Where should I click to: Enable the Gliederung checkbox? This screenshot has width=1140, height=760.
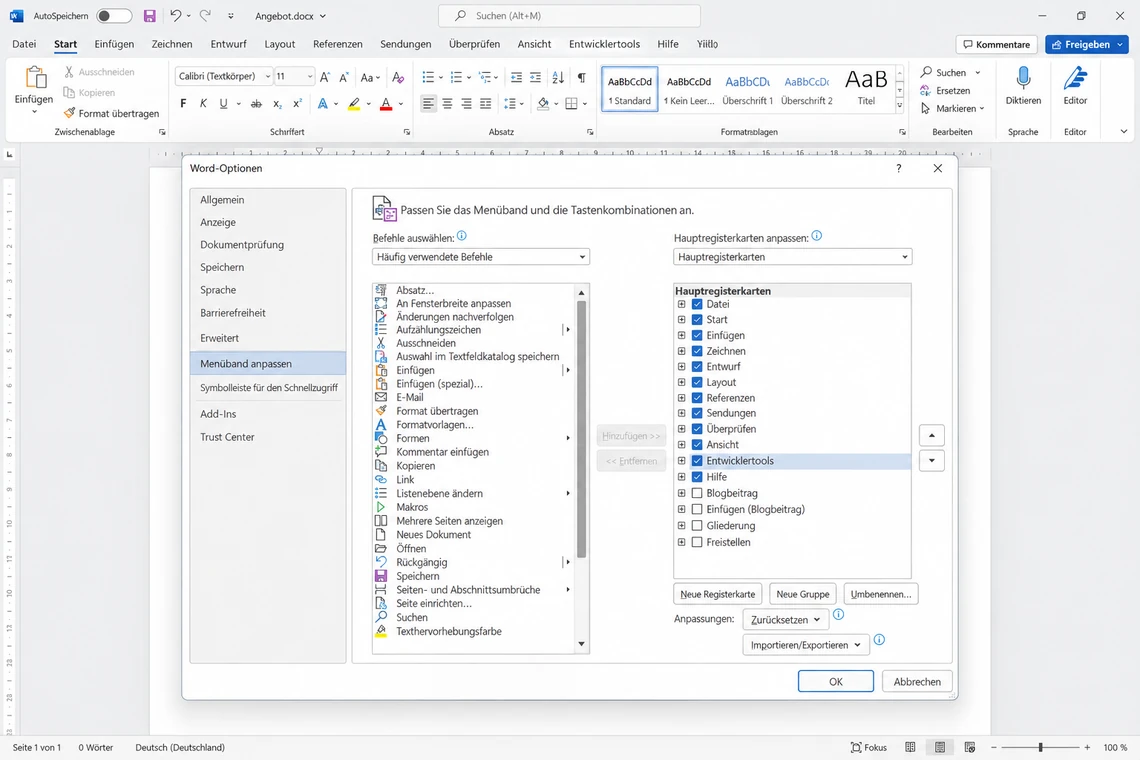(697, 525)
